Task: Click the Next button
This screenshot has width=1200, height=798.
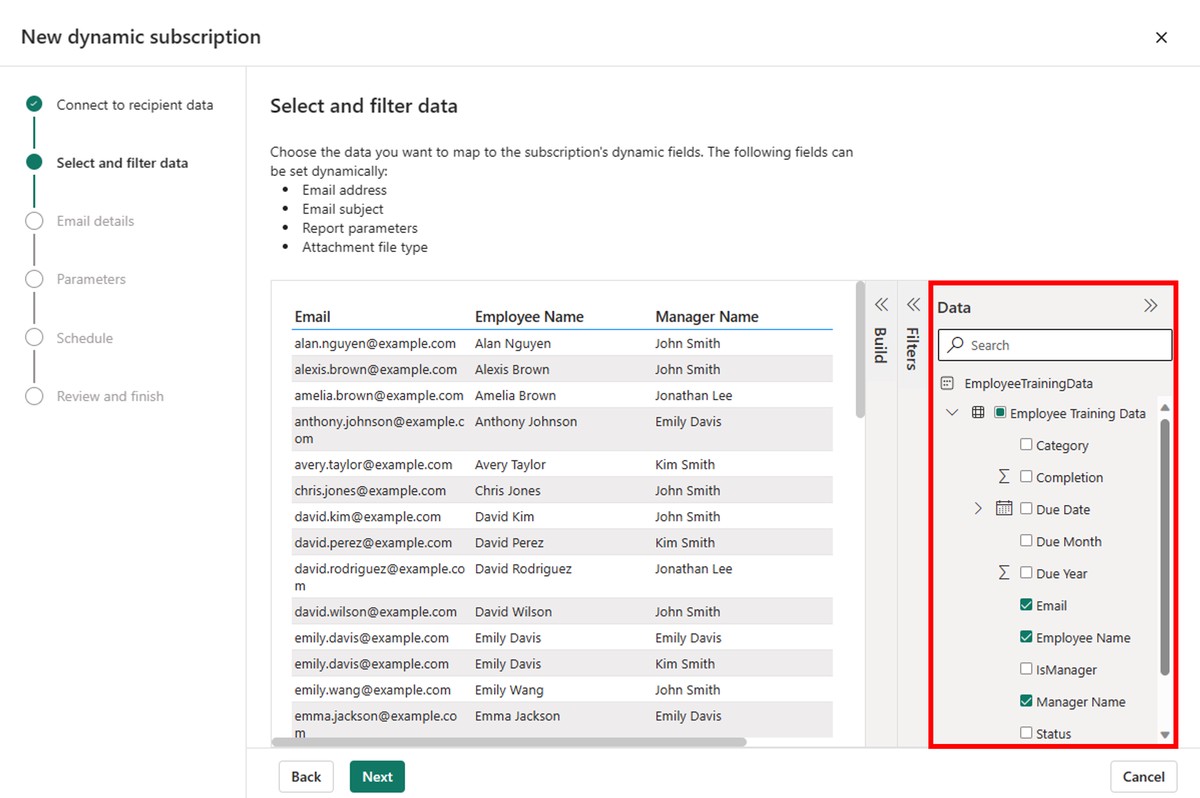Action: coord(377,777)
